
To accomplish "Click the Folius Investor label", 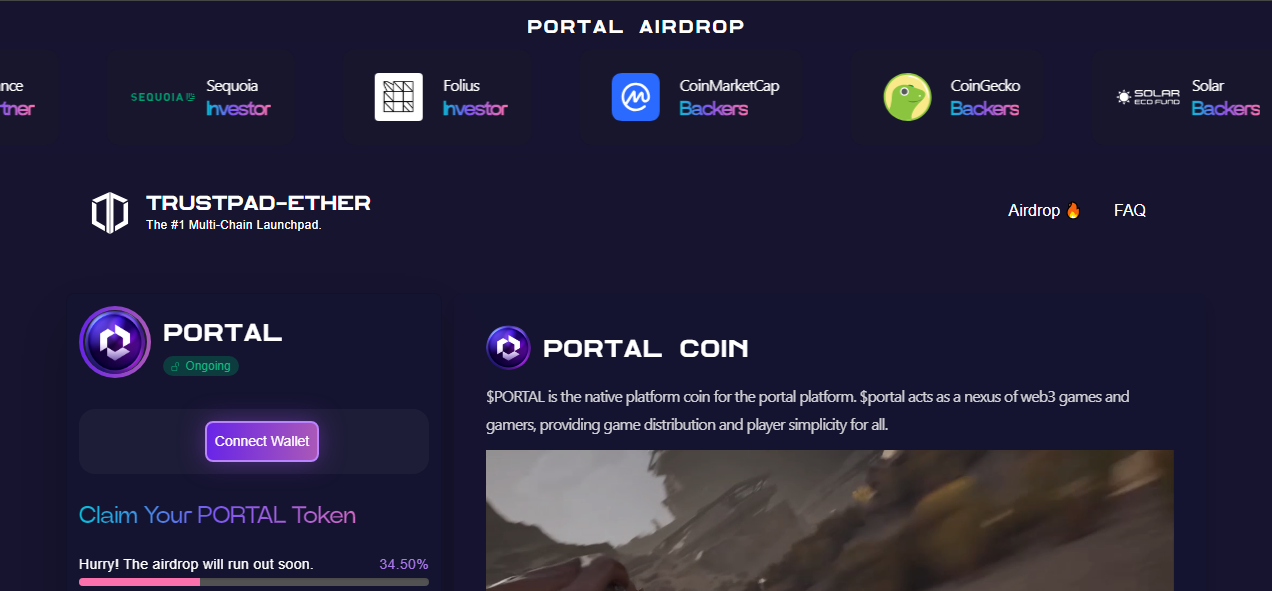I will 475,108.
